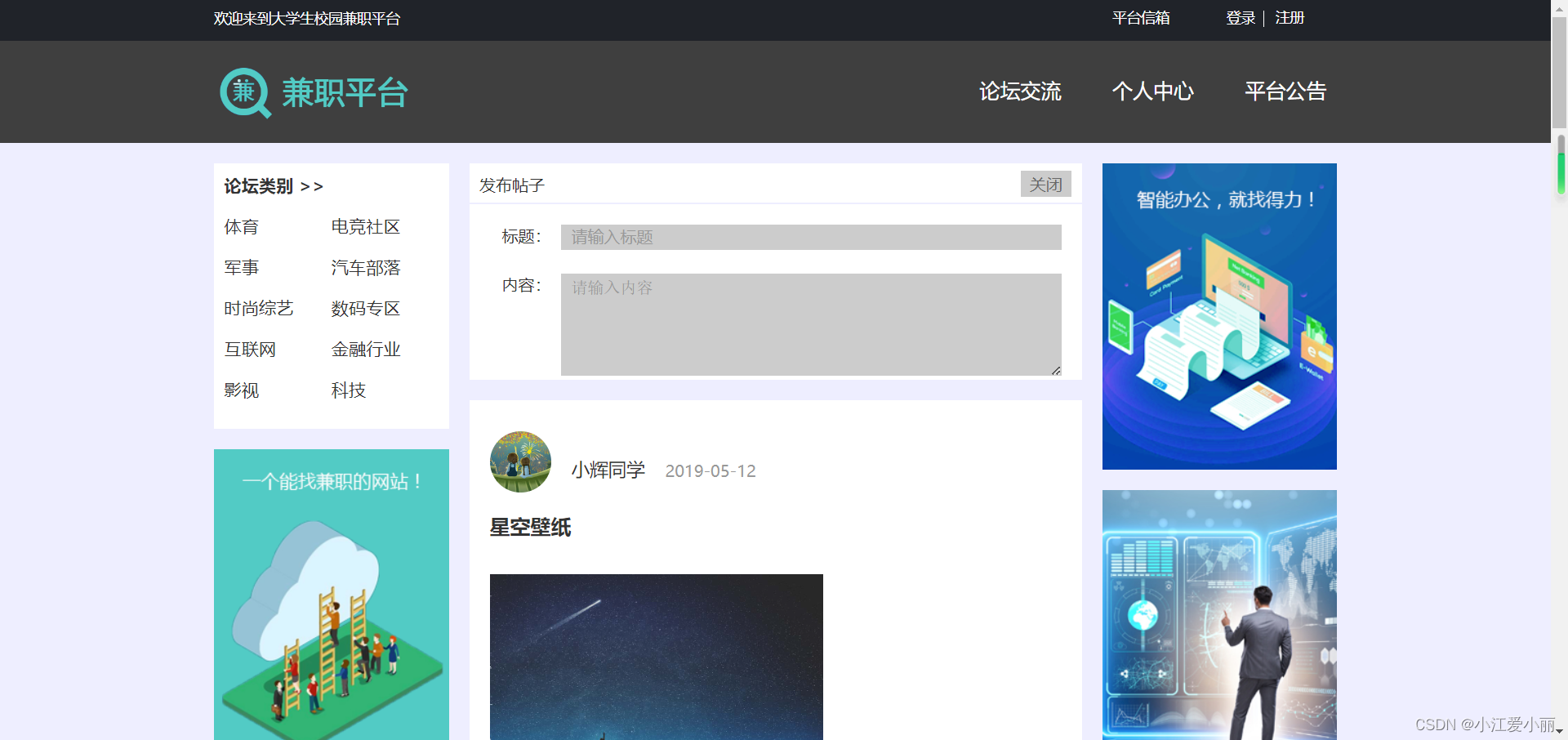Screen dimensions: 1568x740
Task: Open the 小辉同学 user avatar
Action: [520, 462]
